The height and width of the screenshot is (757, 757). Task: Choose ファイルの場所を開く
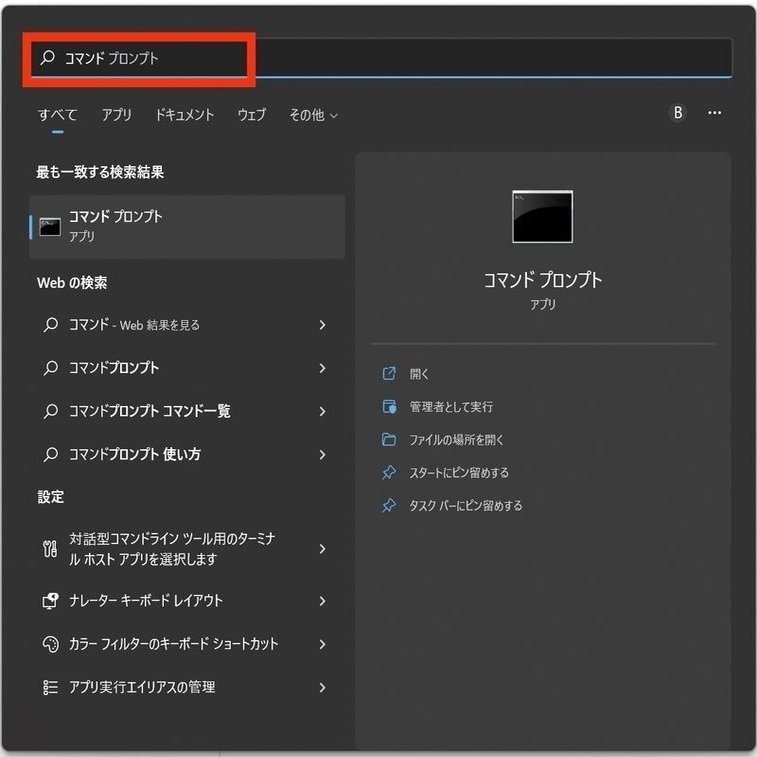pos(456,440)
